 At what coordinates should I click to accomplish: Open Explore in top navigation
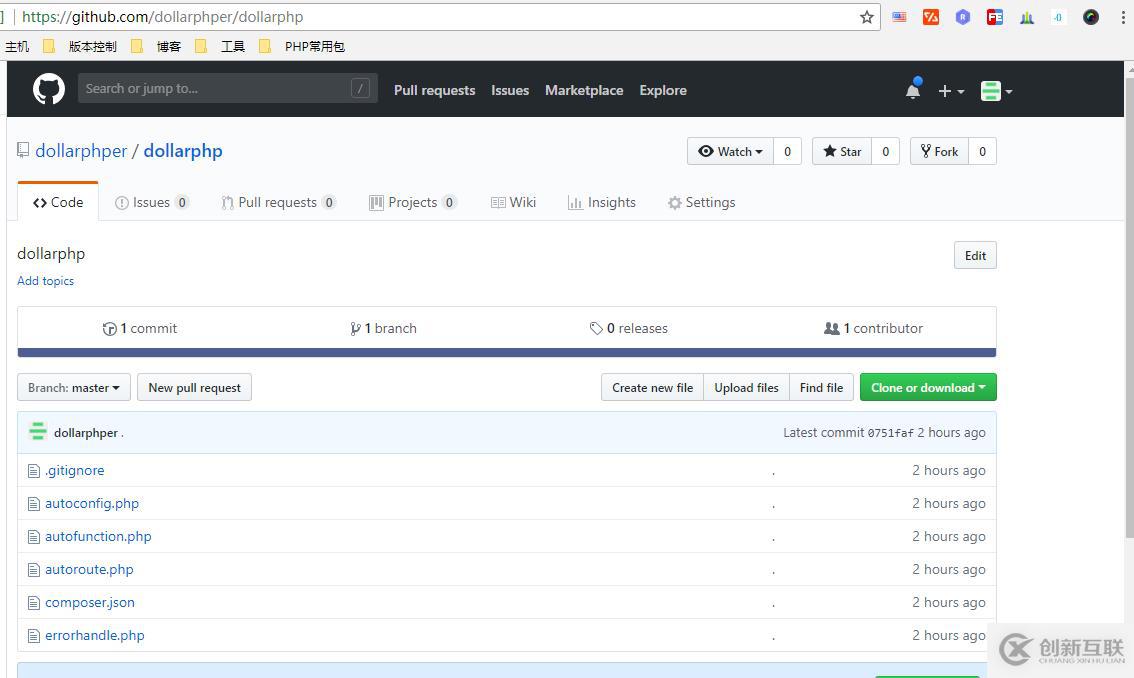[x=663, y=90]
